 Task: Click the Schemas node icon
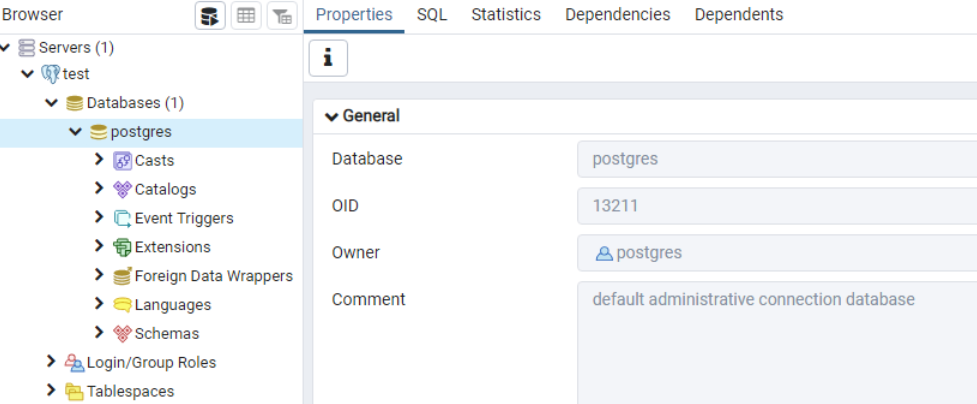(x=123, y=334)
